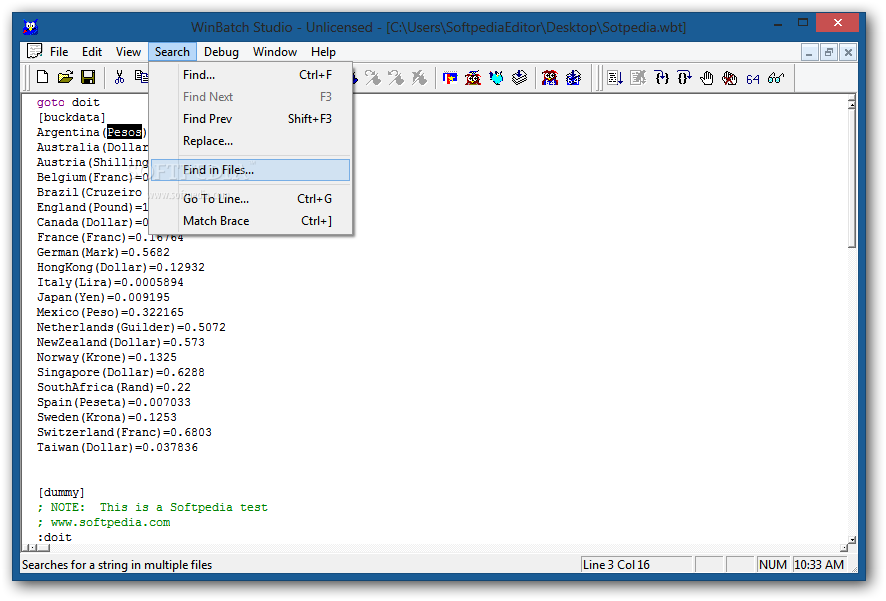Open the Window menu

tap(275, 52)
